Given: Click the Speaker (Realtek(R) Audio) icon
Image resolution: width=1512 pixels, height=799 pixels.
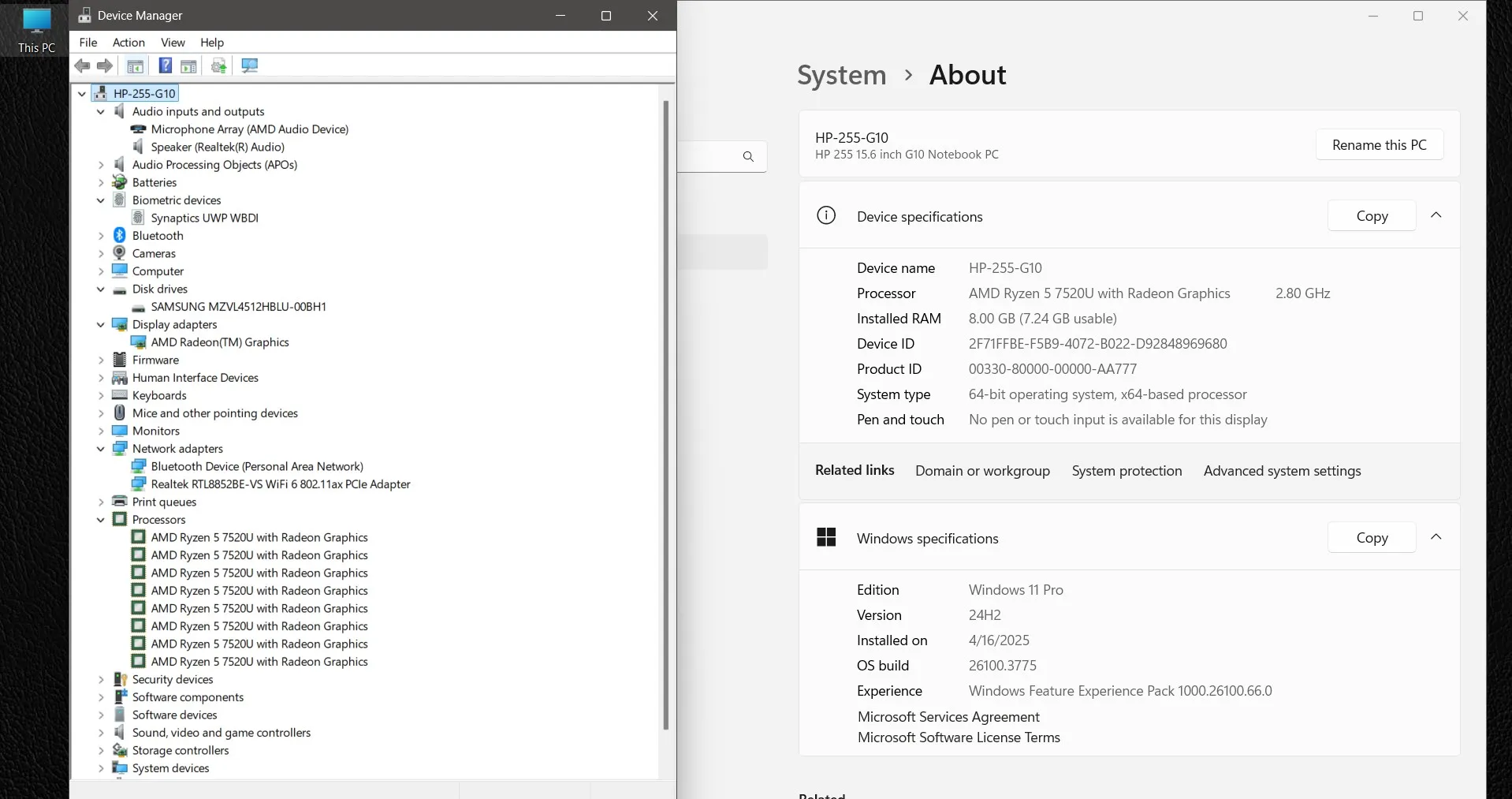Looking at the screenshot, I should [138, 147].
